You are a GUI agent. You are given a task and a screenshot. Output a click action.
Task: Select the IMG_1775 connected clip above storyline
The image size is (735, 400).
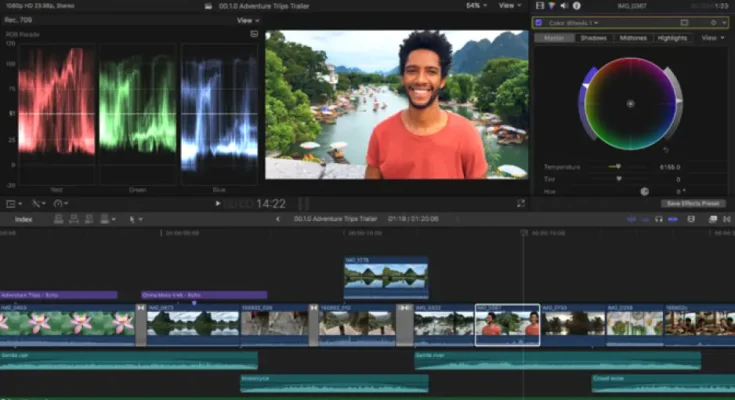(x=386, y=277)
